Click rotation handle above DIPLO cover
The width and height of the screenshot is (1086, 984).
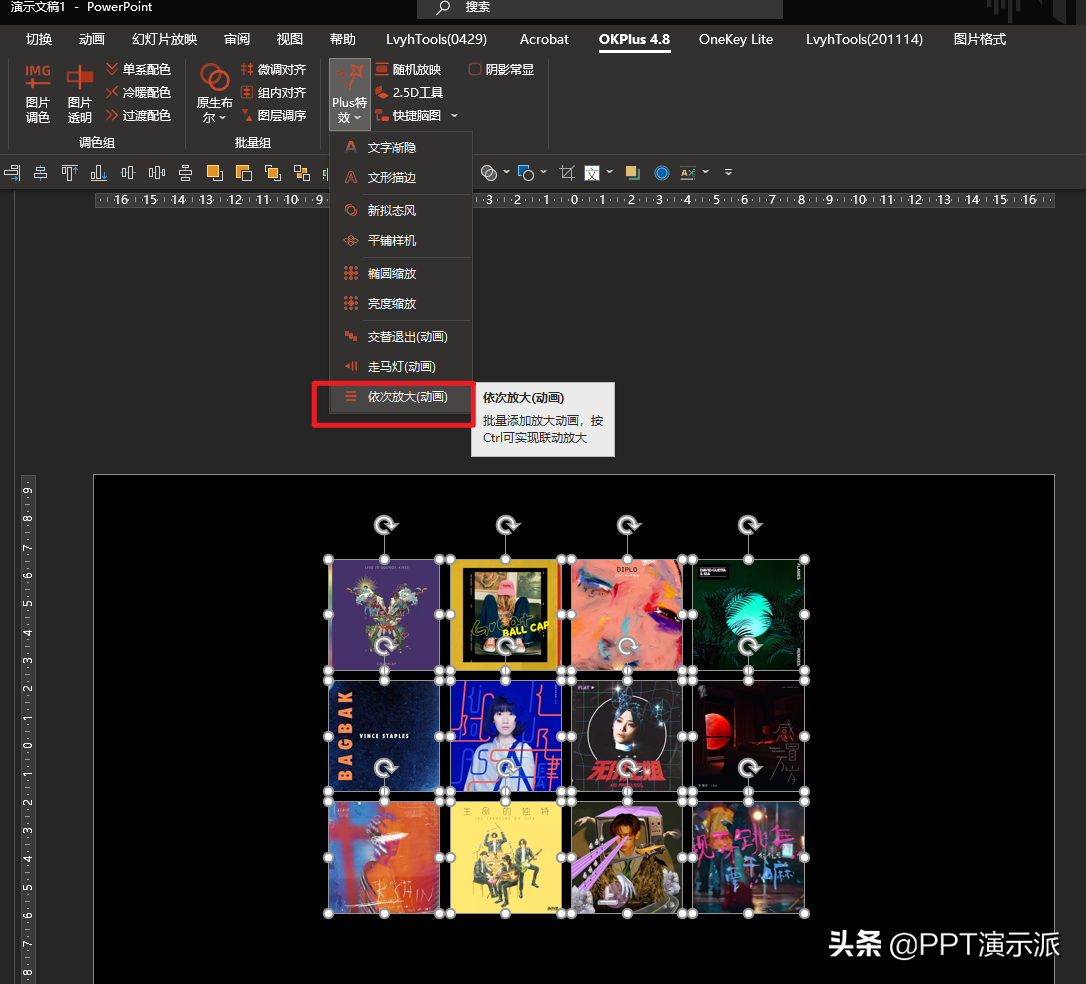coord(628,525)
